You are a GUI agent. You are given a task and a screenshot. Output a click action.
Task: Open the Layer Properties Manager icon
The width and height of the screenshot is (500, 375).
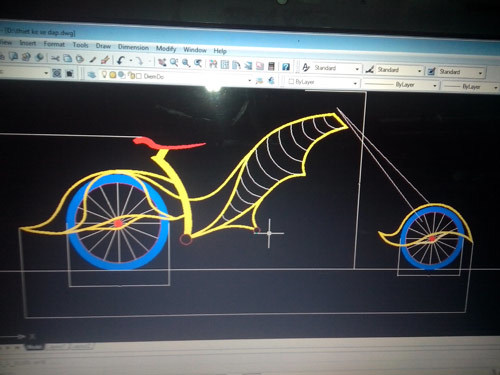pos(92,75)
